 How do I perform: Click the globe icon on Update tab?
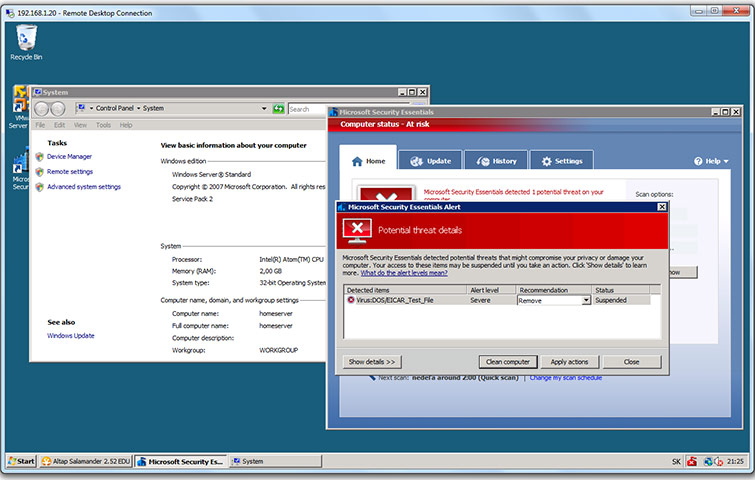pyautogui.click(x=416, y=161)
